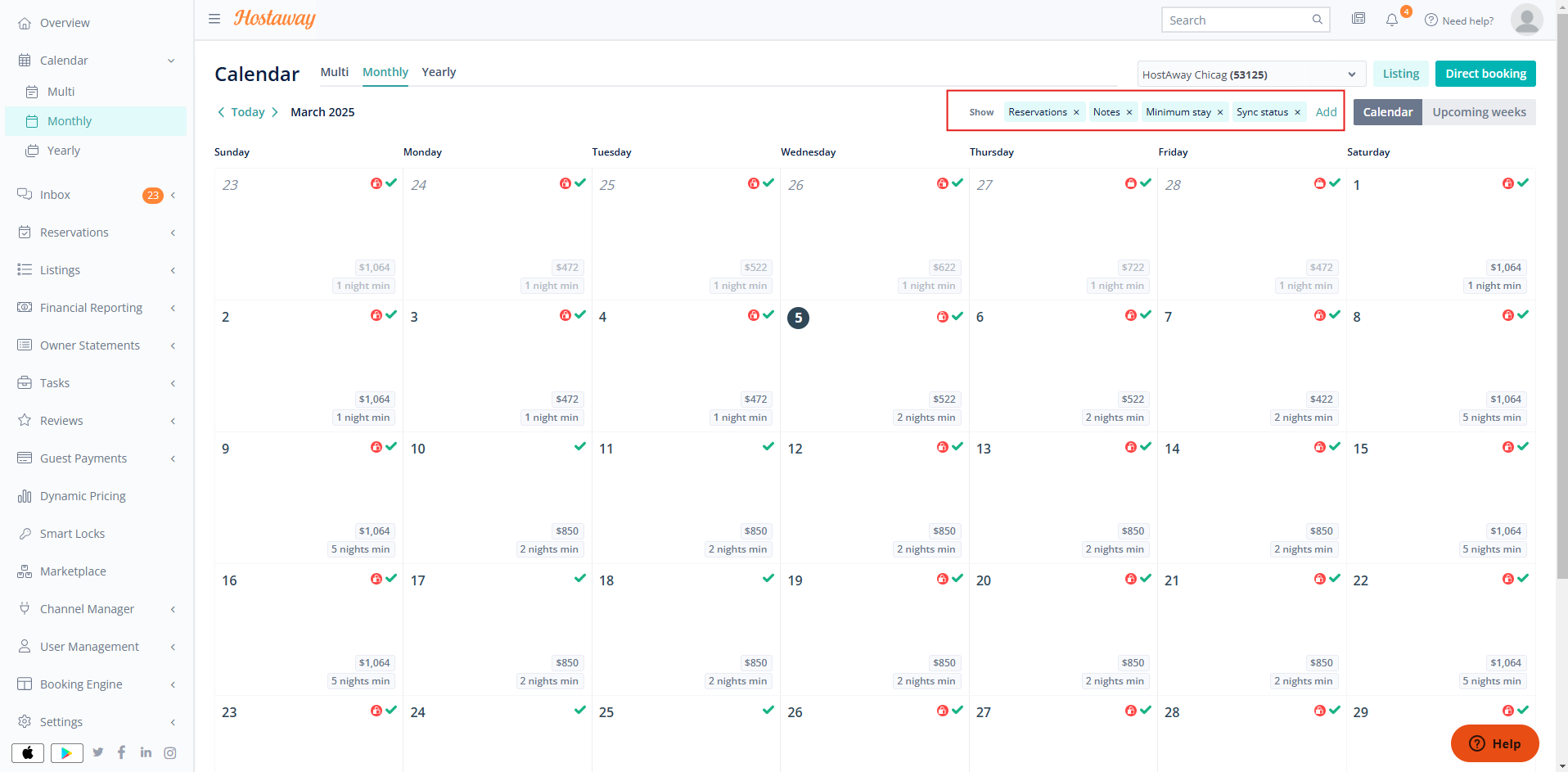Click the Listing button
The width and height of the screenshot is (1568, 772).
[x=1401, y=74]
